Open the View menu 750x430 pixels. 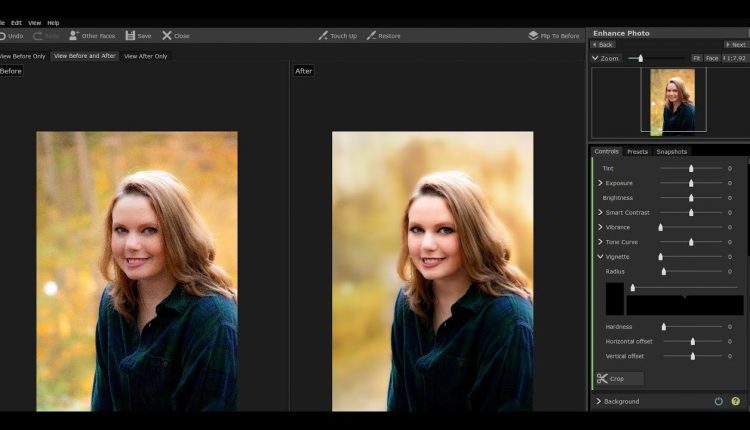coord(34,22)
